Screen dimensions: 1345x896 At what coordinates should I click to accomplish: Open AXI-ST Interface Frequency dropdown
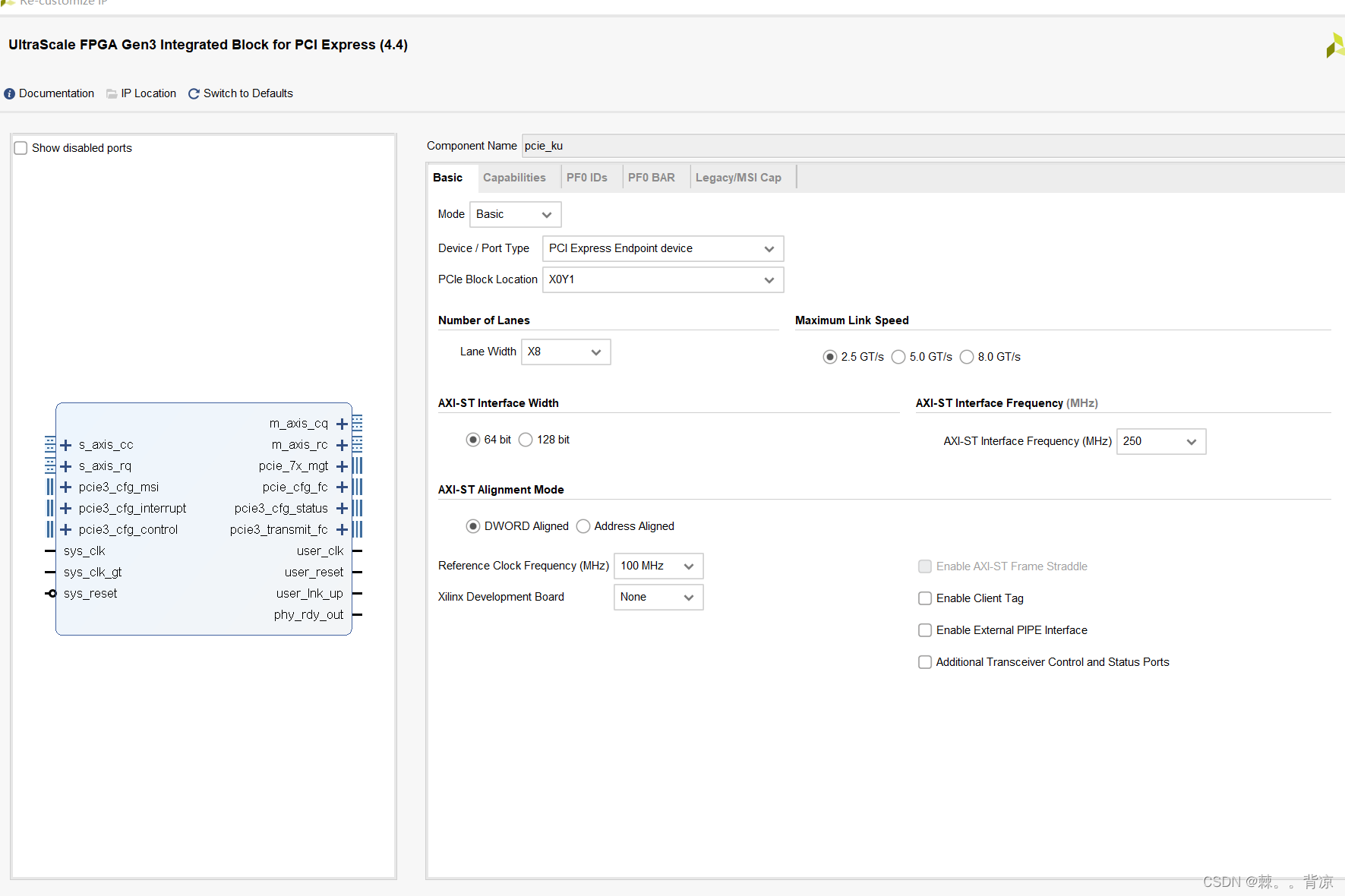[1161, 441]
